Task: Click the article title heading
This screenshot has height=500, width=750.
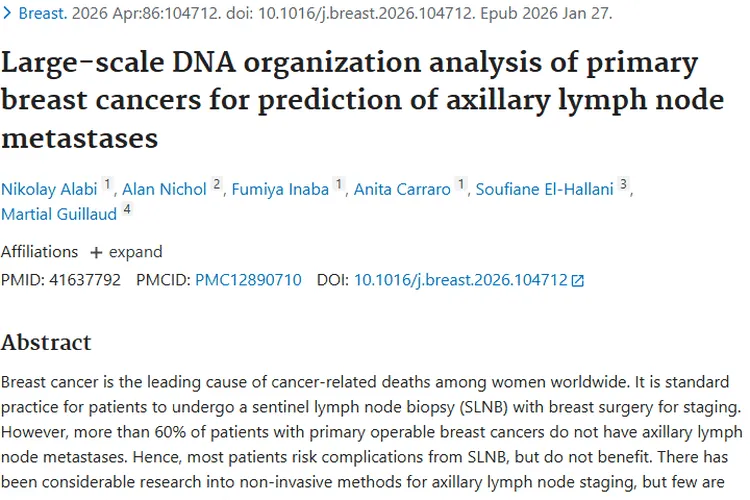Action: [349, 99]
